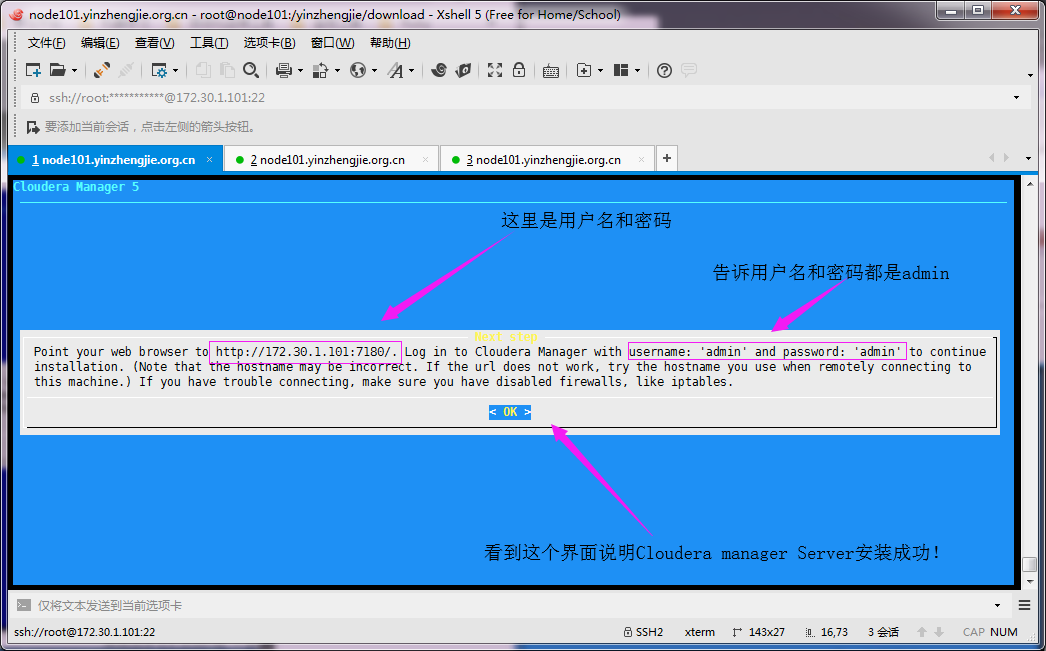Close tab 3 with its X
The width and height of the screenshot is (1046, 651).
(x=642, y=160)
